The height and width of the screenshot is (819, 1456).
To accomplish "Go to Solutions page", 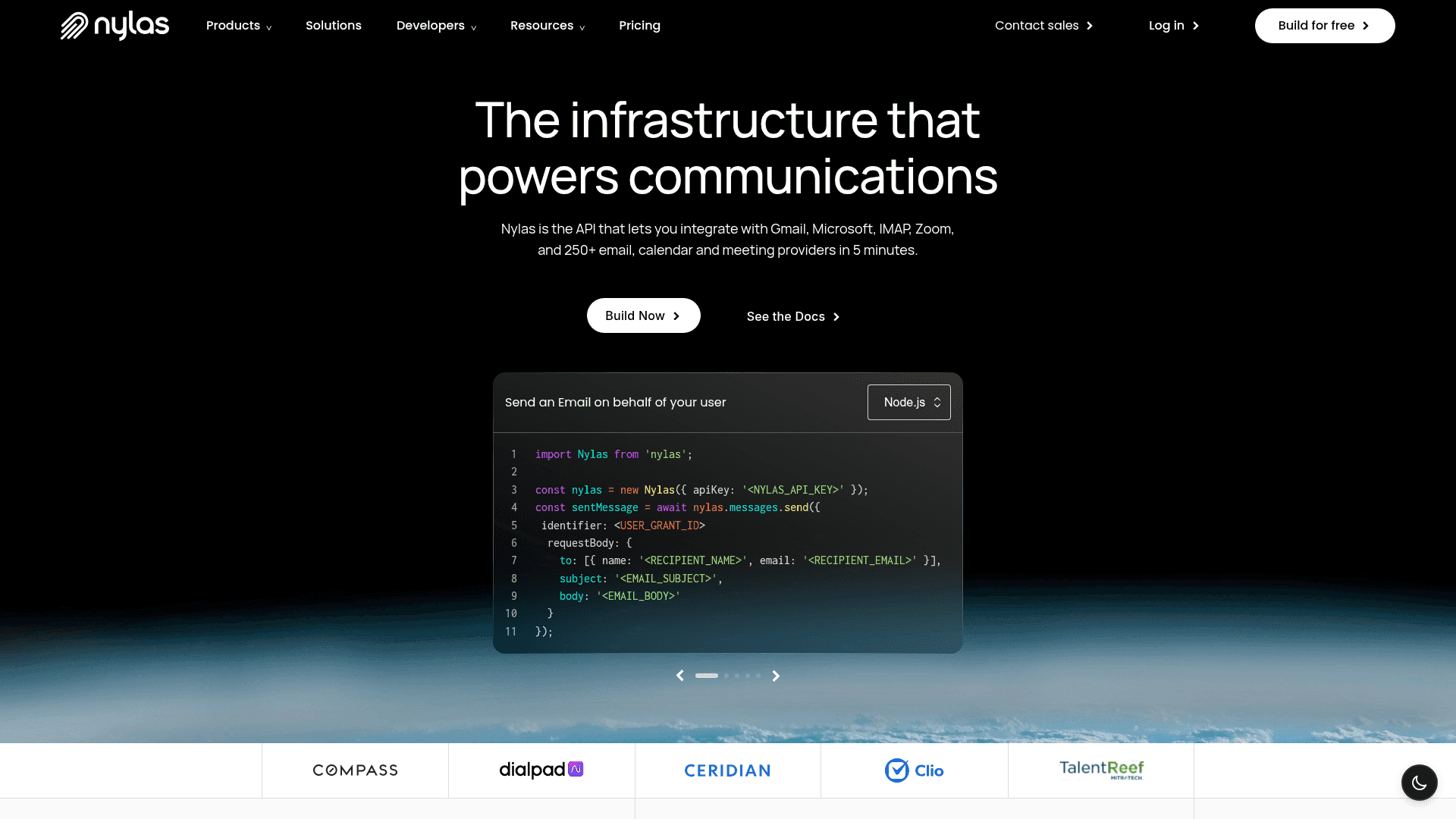I will [x=334, y=26].
